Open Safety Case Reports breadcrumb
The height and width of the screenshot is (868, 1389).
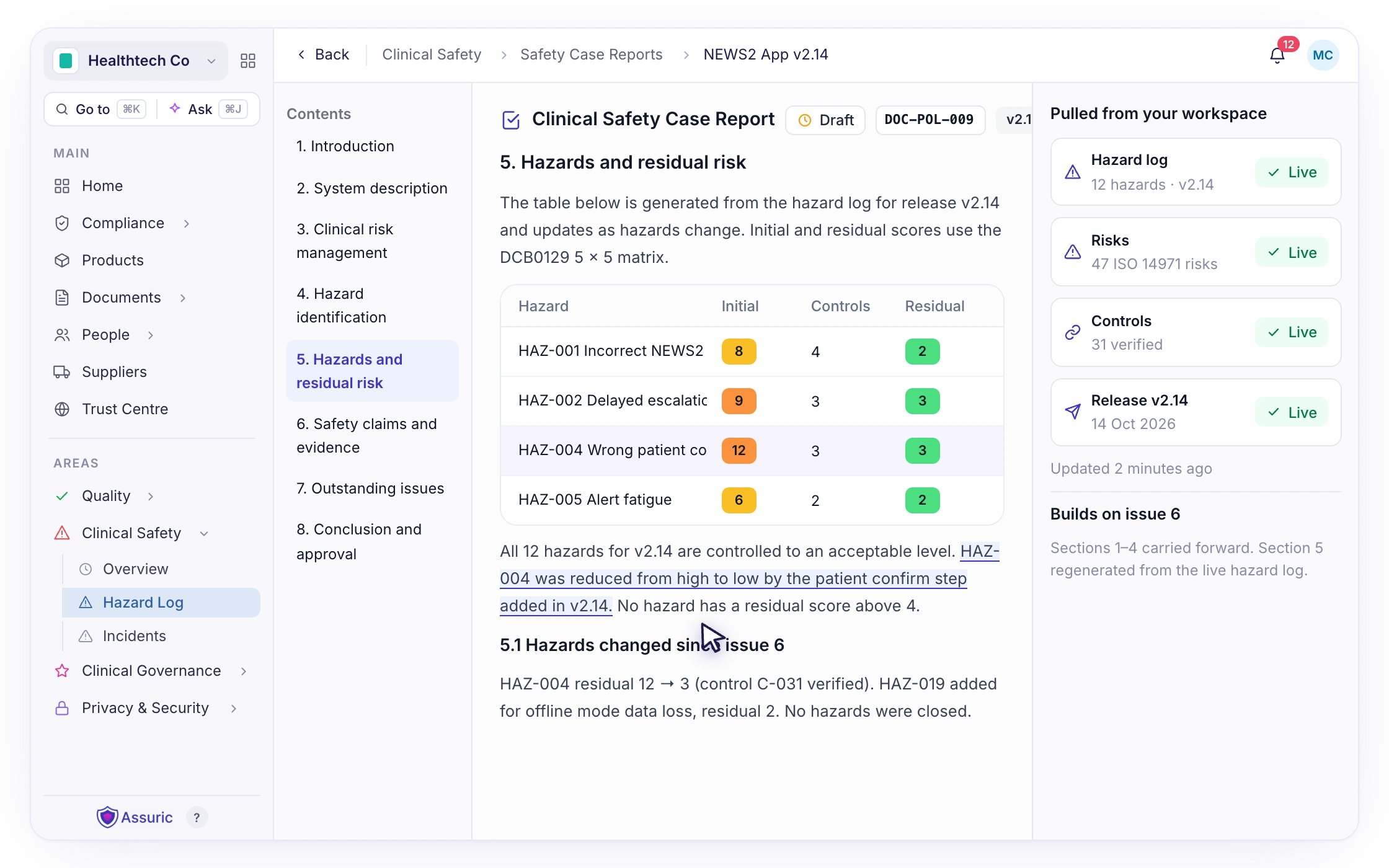point(591,55)
